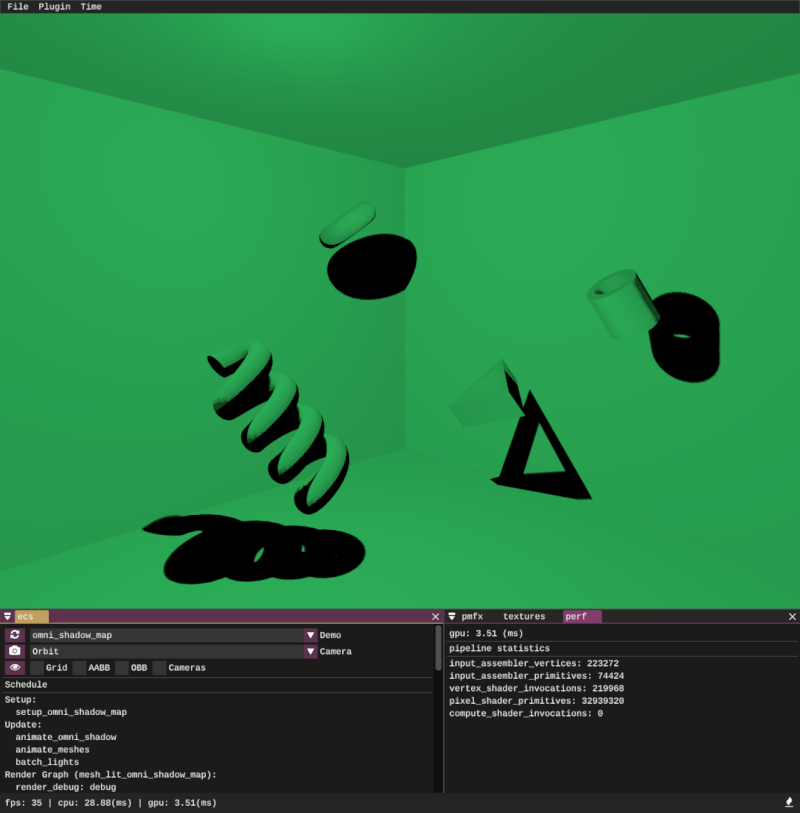
Task: Click input_assembler_vertices value line
Action: coord(534,663)
